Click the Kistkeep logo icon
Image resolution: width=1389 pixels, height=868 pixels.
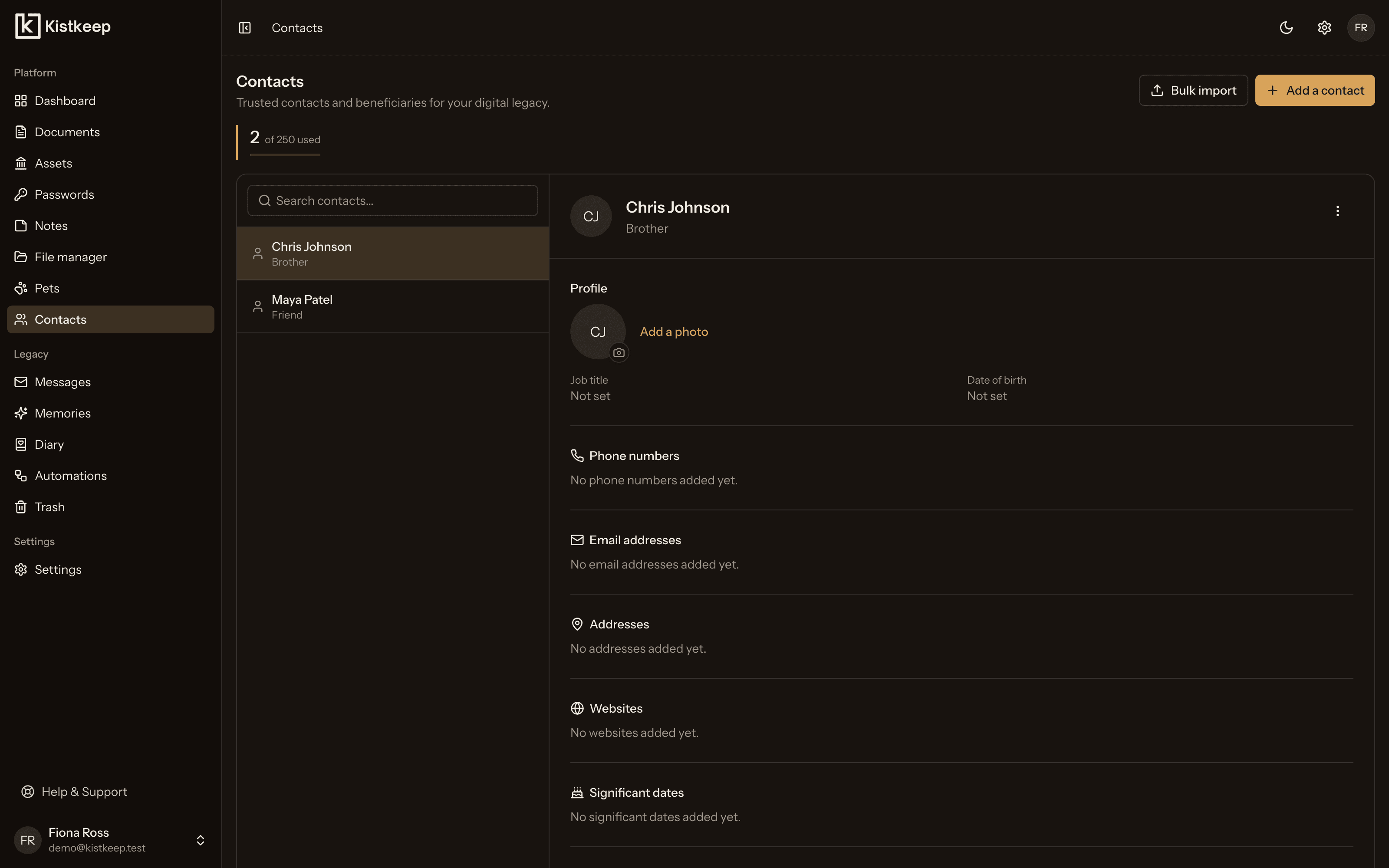coord(27,26)
